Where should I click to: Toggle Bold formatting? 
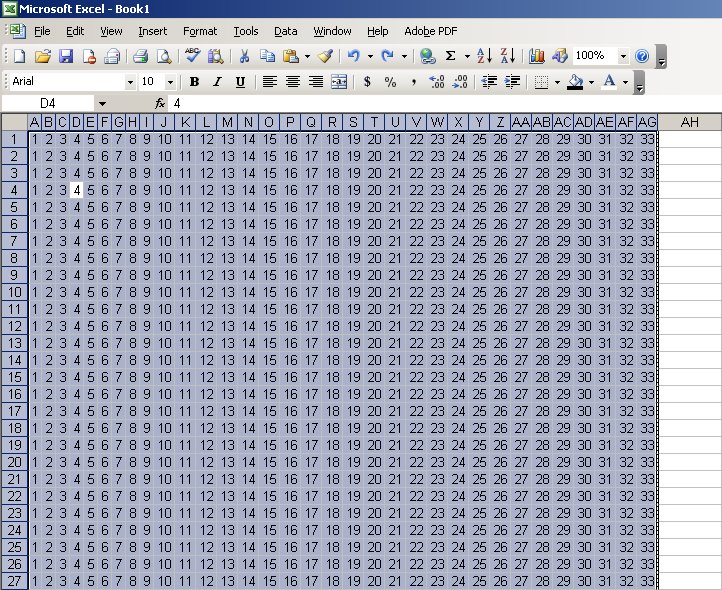click(x=194, y=82)
